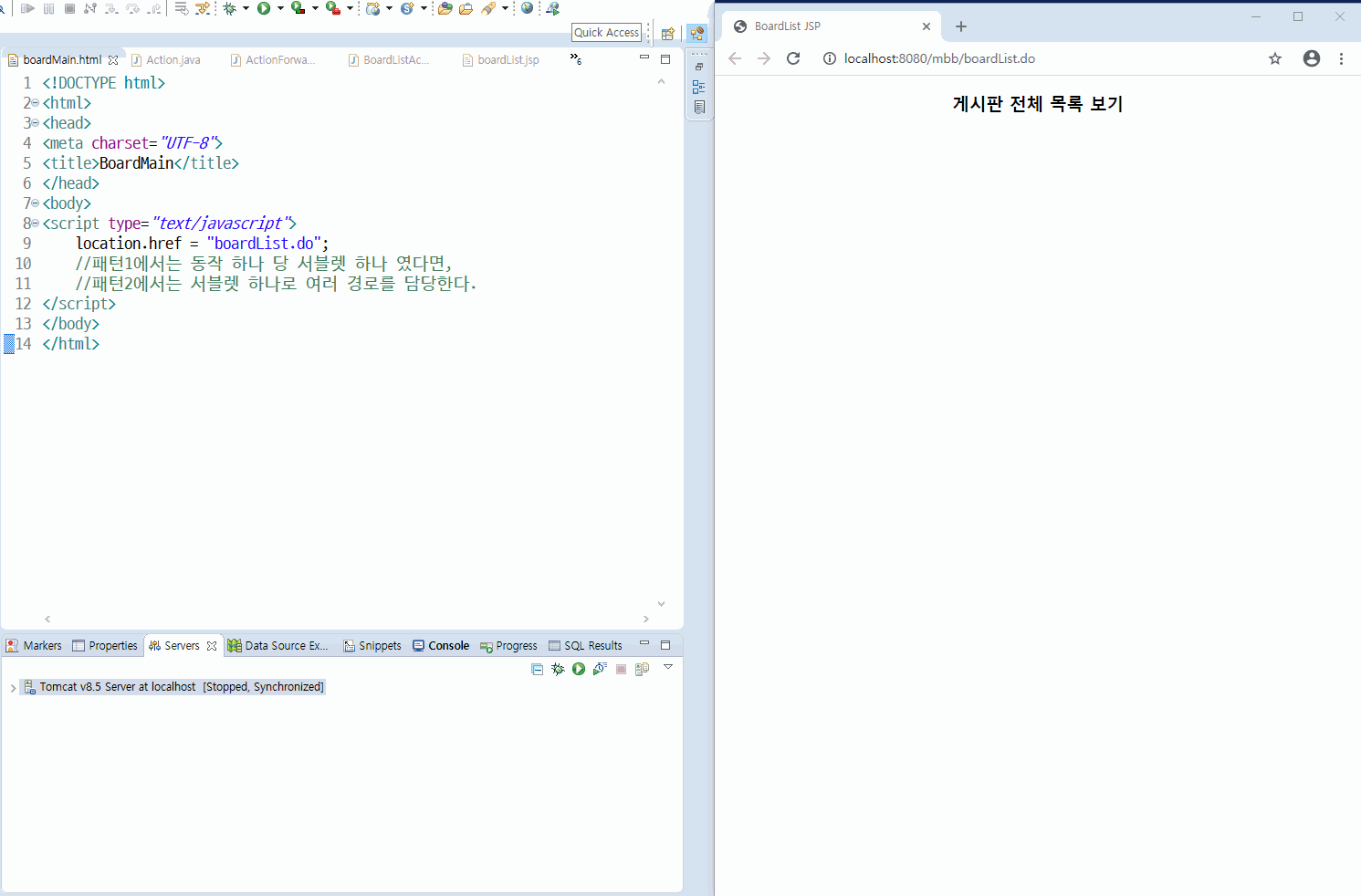Click the Publish to server icon

tap(642, 669)
